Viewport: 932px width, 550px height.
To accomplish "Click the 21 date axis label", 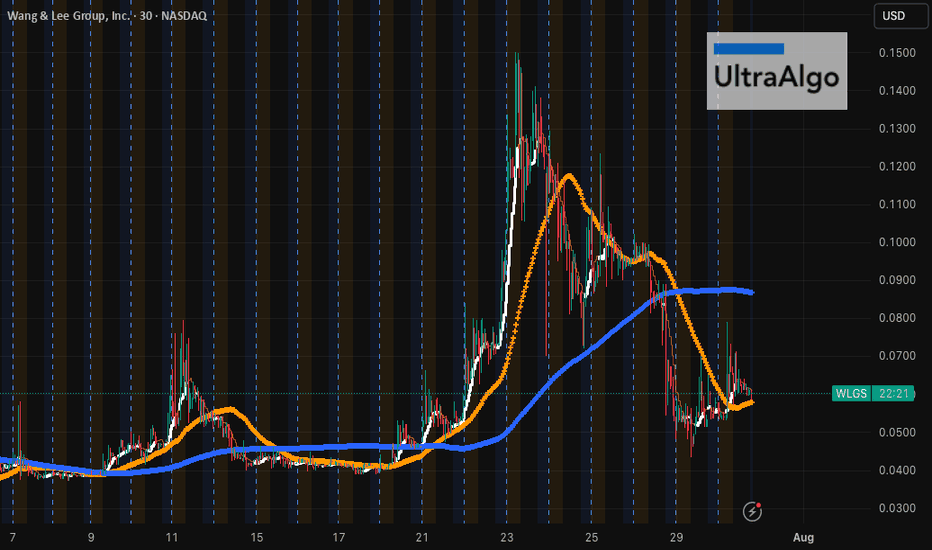I will [x=422, y=538].
